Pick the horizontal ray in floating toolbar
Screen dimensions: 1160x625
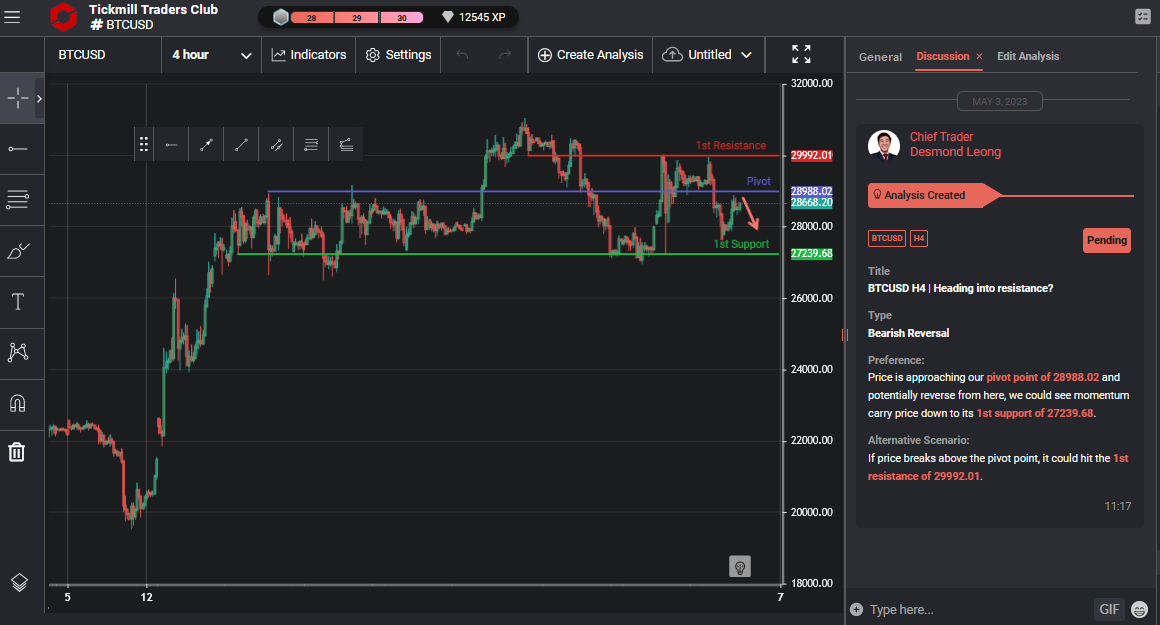click(172, 144)
